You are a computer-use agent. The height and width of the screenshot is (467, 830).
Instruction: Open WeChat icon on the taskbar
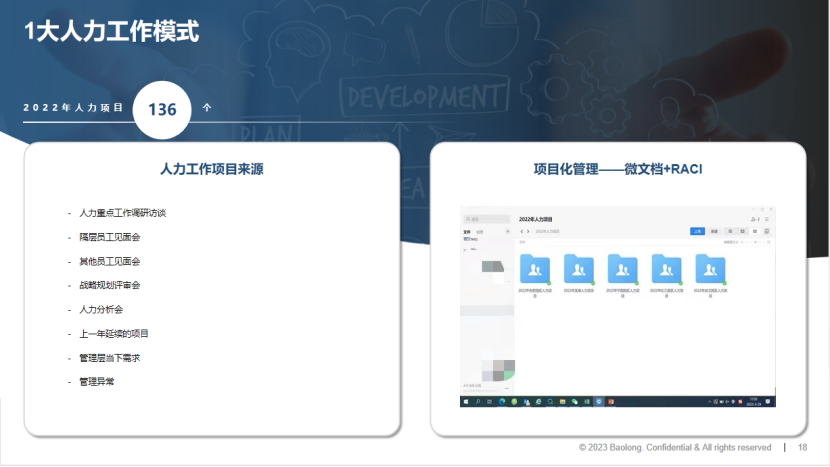point(574,402)
